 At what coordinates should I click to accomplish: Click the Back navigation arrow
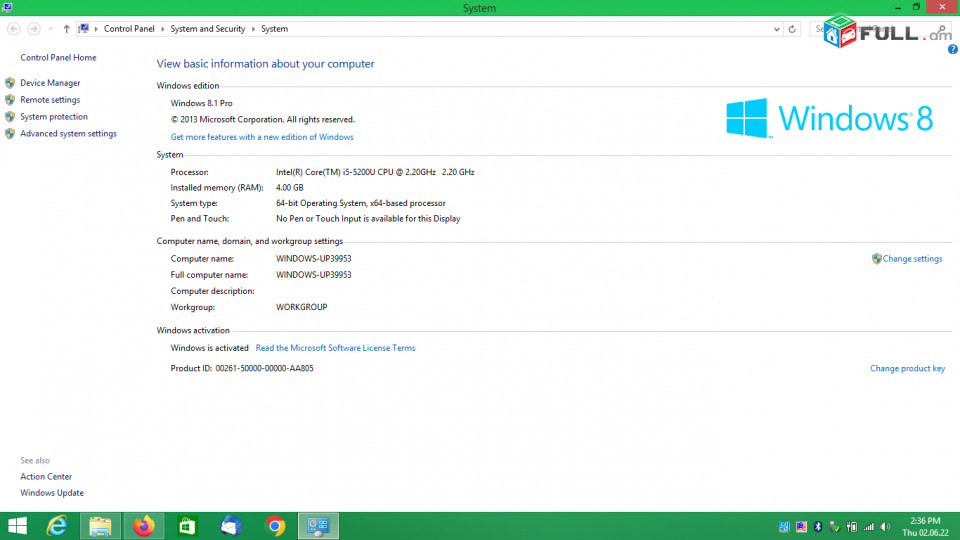[x=13, y=29]
